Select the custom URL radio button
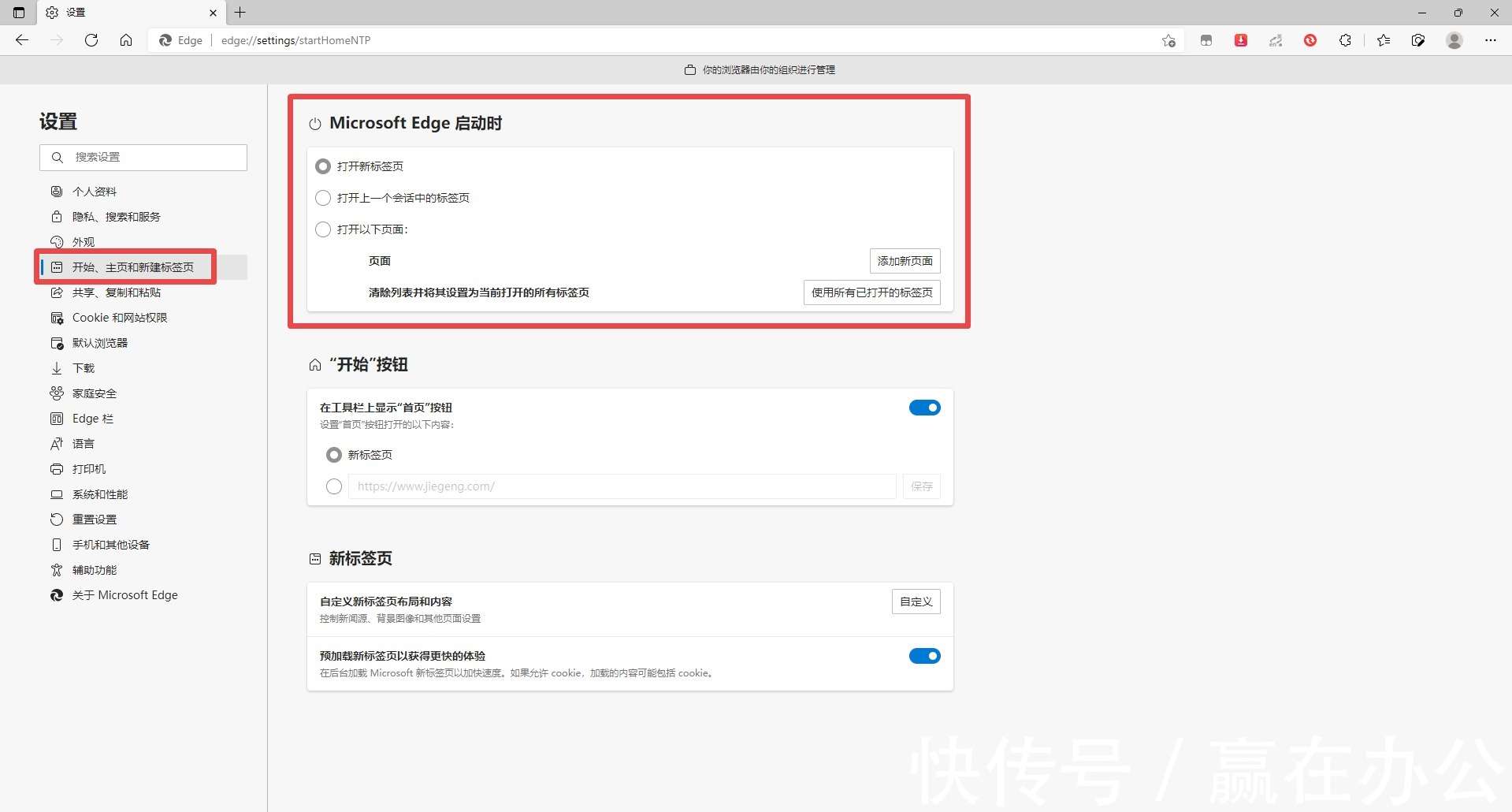Image resolution: width=1512 pixels, height=812 pixels. 334,486
